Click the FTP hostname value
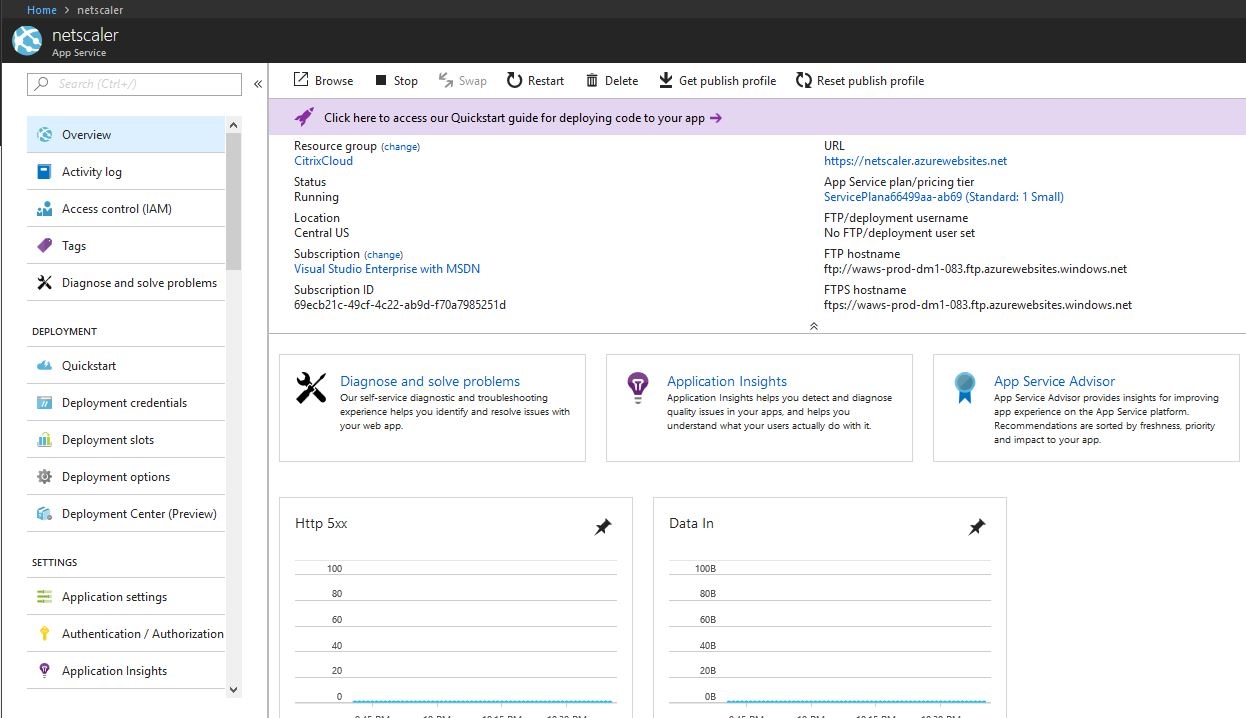 pos(975,269)
